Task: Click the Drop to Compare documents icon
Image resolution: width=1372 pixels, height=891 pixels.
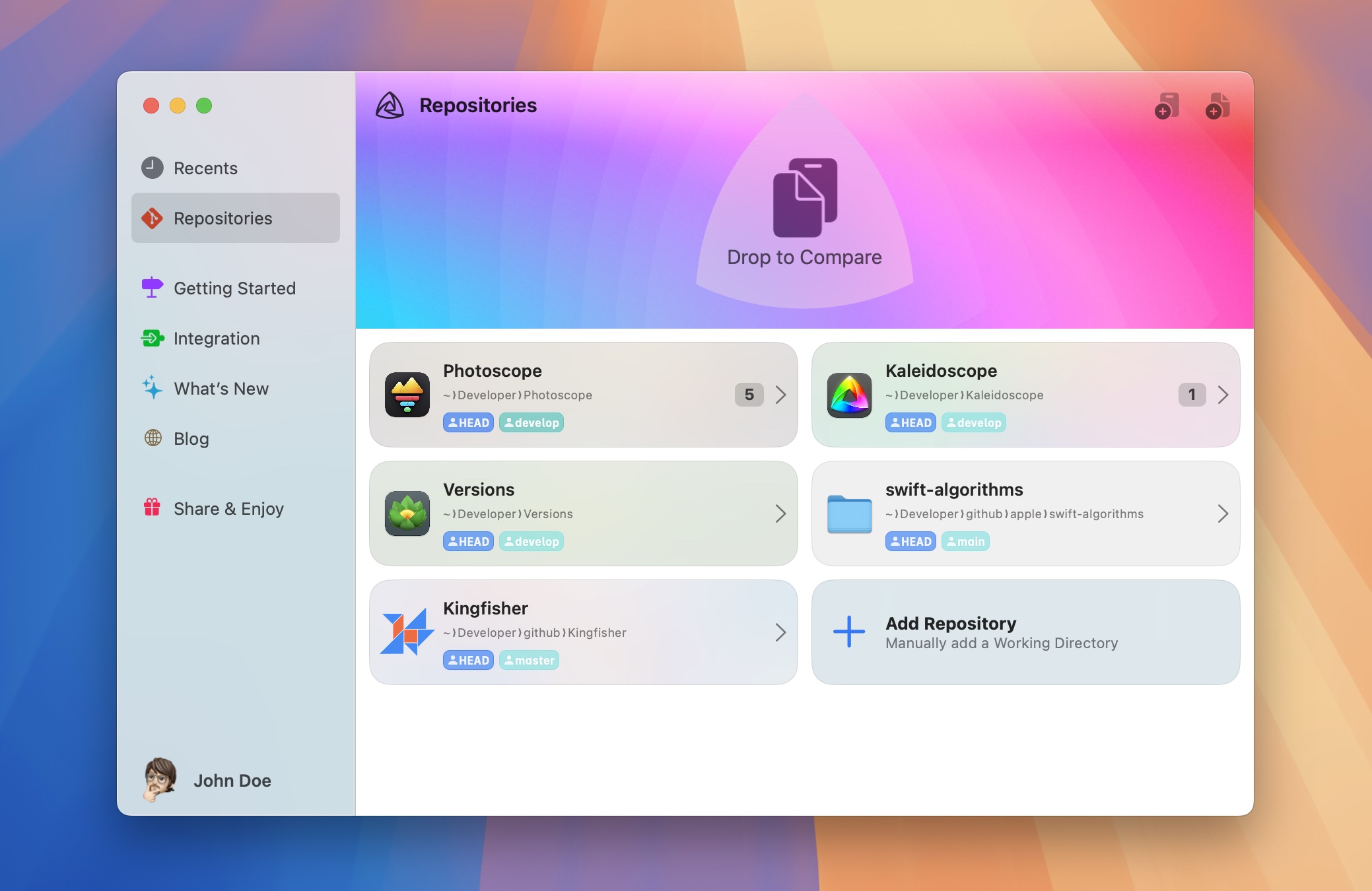Action: (805, 197)
